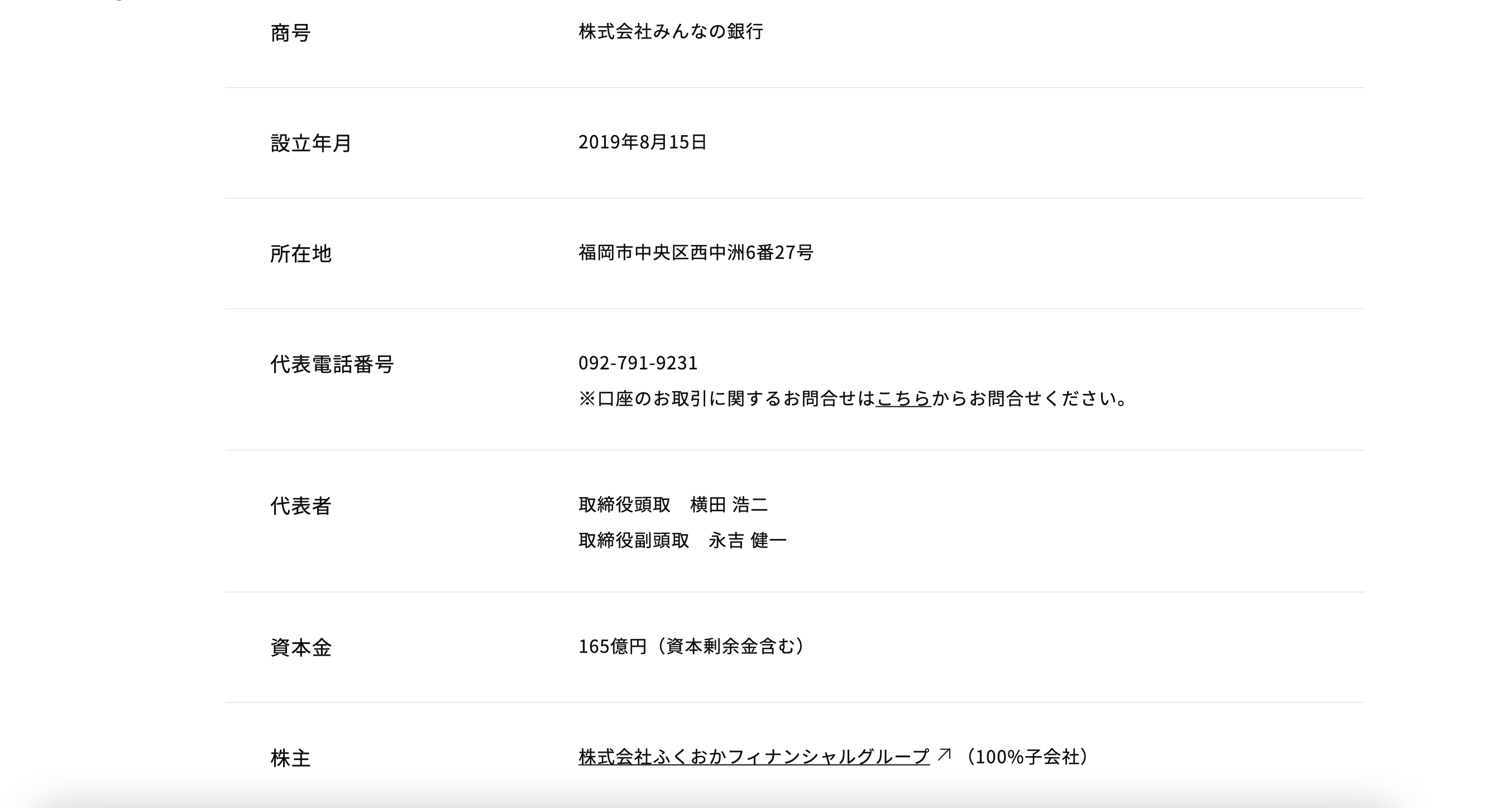The width and height of the screenshot is (1512, 808).
Task: Click the 取締役副頭取 永吉 健一 line
Action: click(682, 540)
